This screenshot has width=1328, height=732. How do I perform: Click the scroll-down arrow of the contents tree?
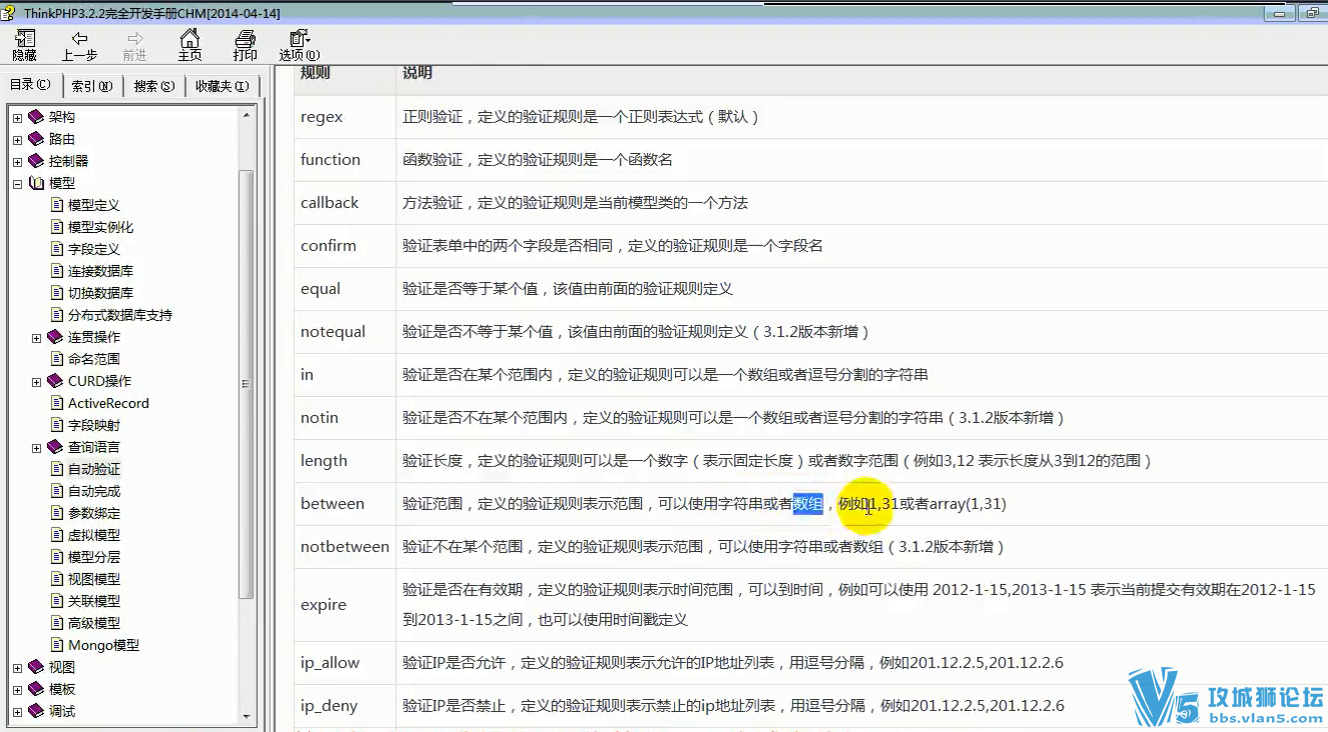(x=247, y=716)
